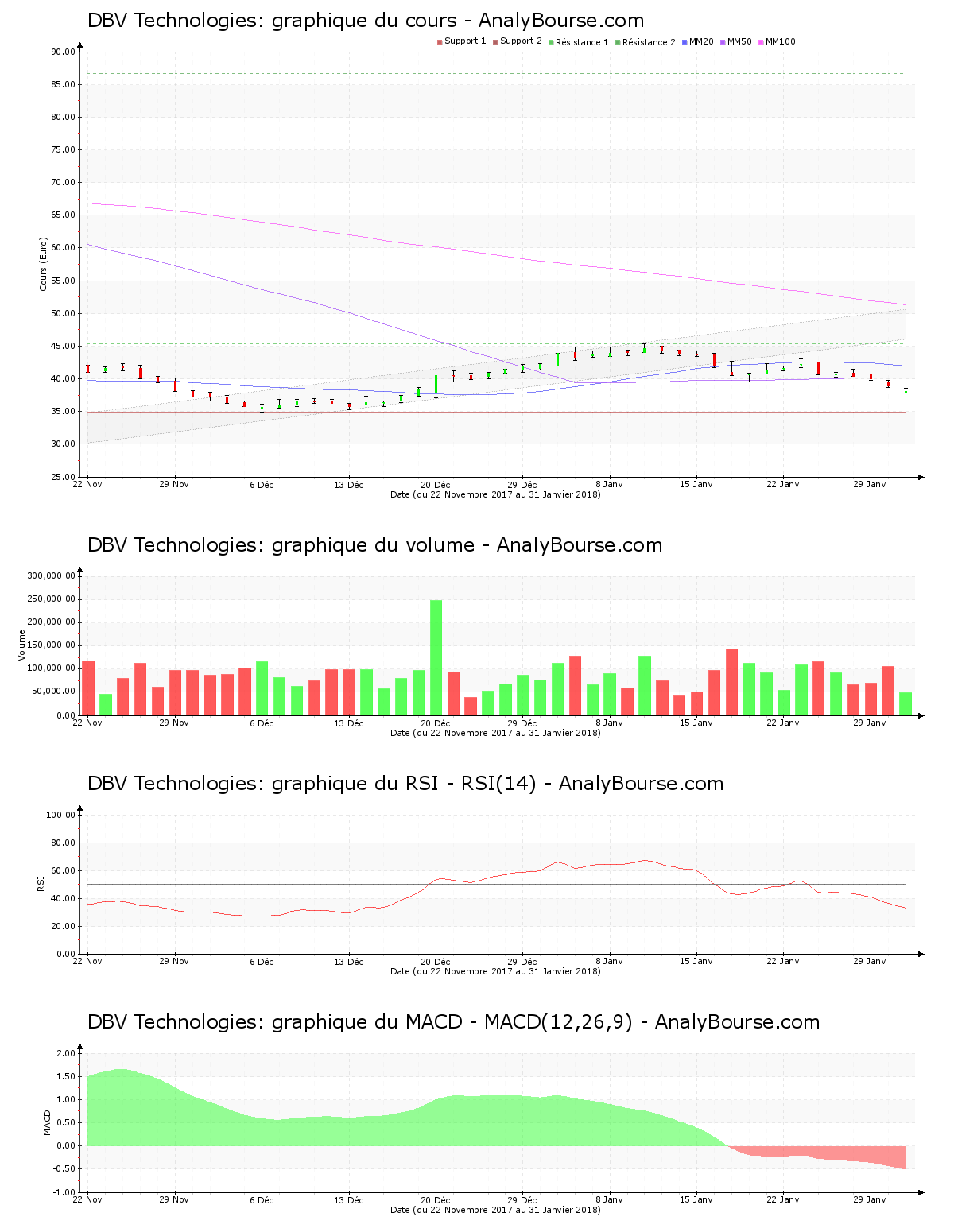The image size is (954, 1232).
Task: Click '20 Déc' date label on volume chart
Action: (436, 723)
